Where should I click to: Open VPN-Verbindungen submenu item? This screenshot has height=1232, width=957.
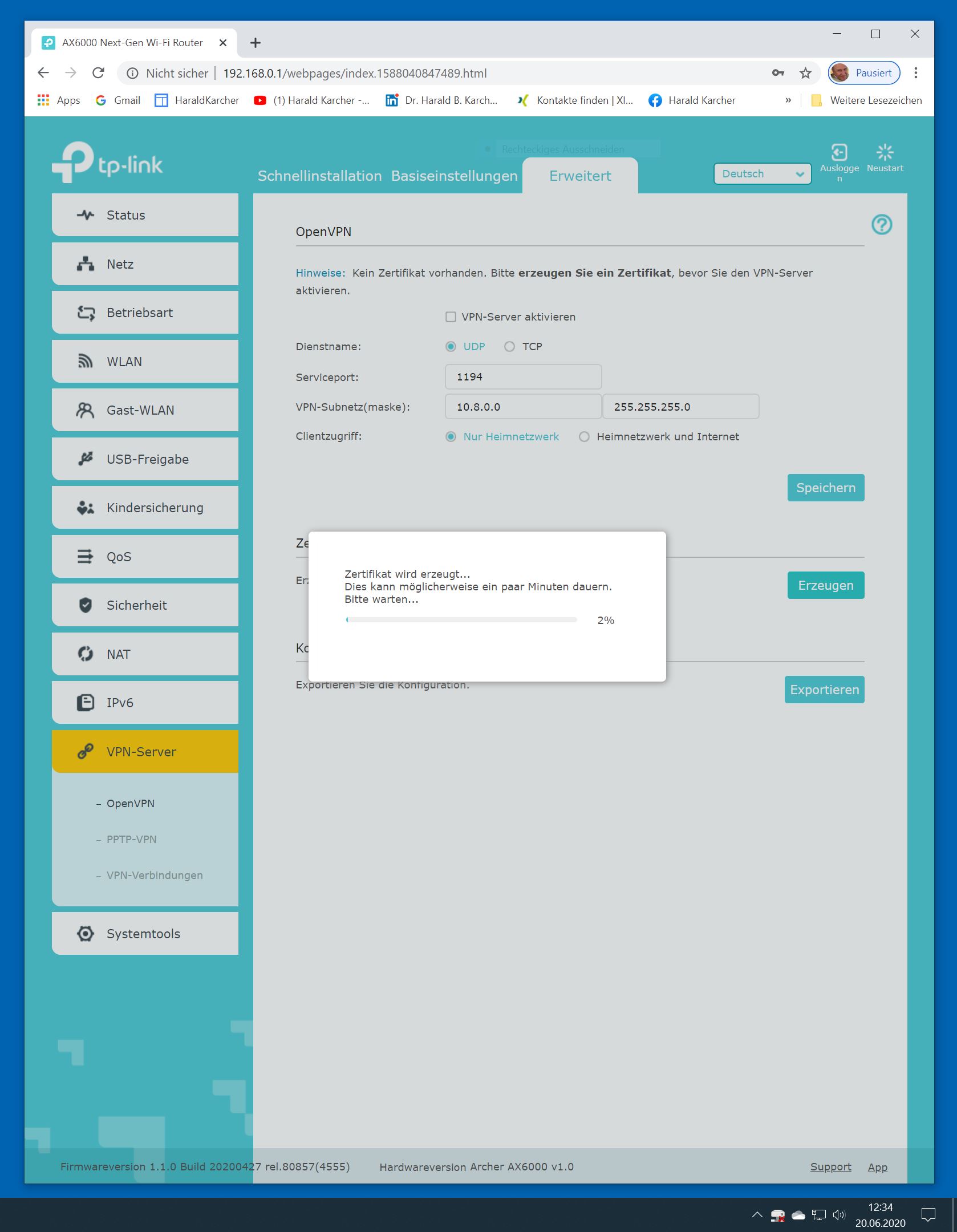[x=155, y=875]
